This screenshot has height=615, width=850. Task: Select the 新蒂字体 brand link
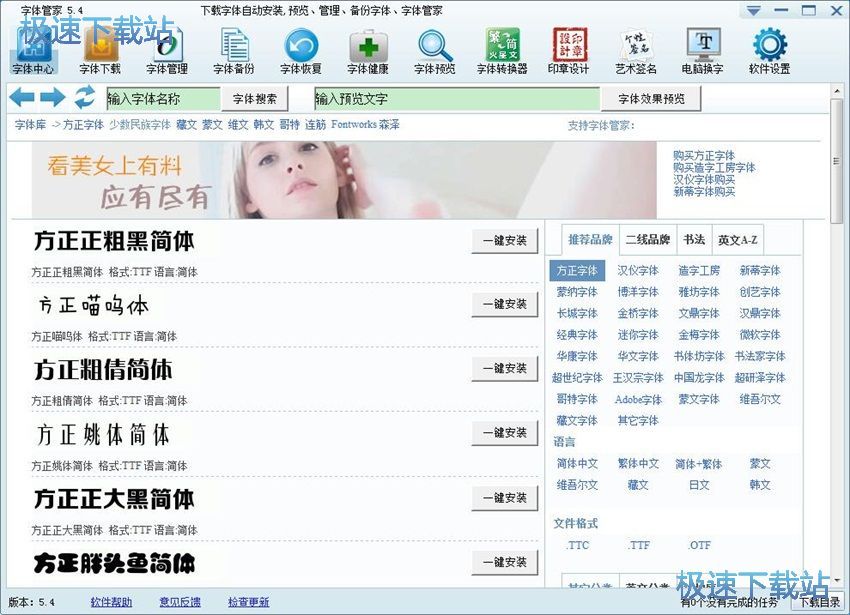[760, 271]
